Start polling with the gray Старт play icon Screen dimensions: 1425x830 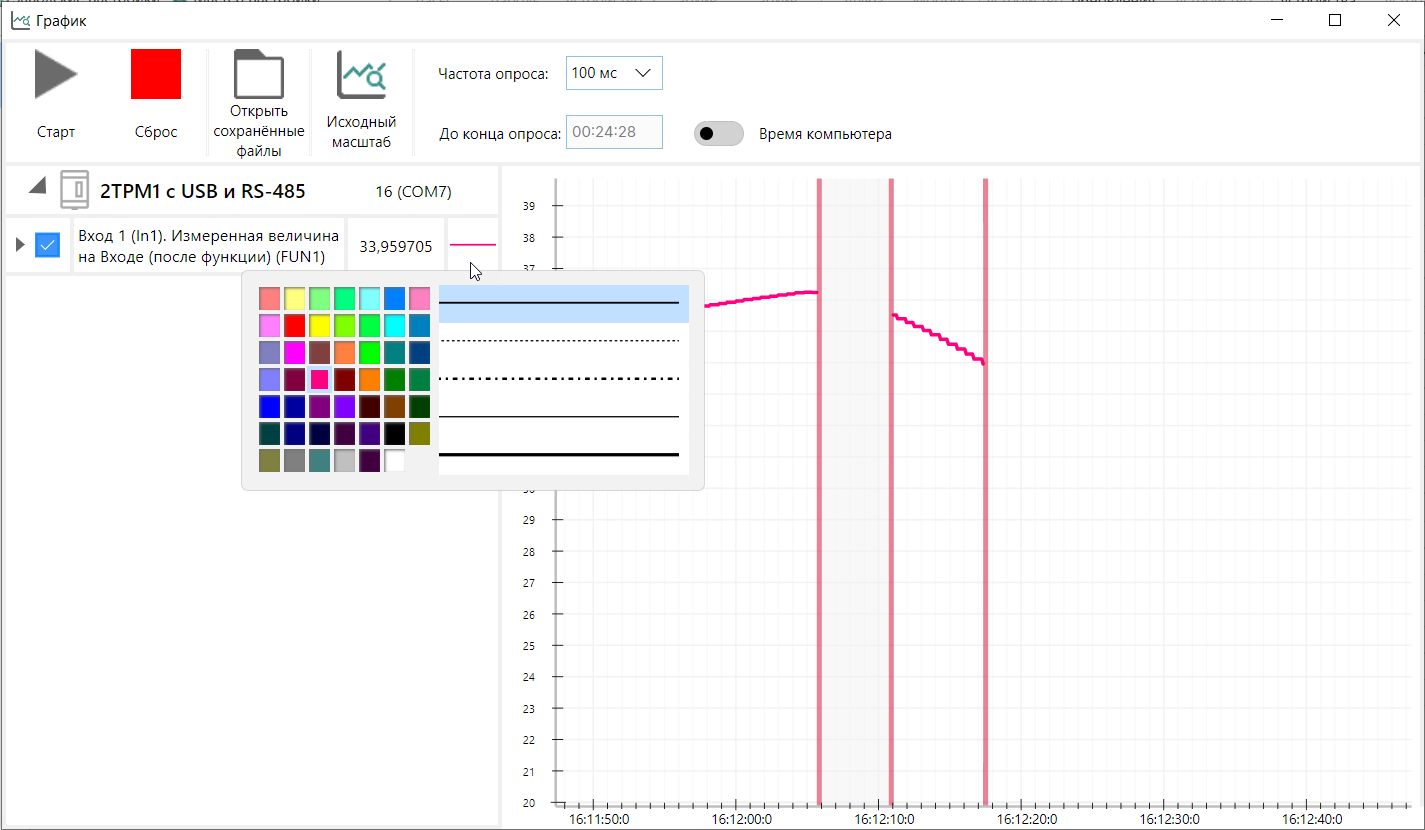(x=56, y=75)
